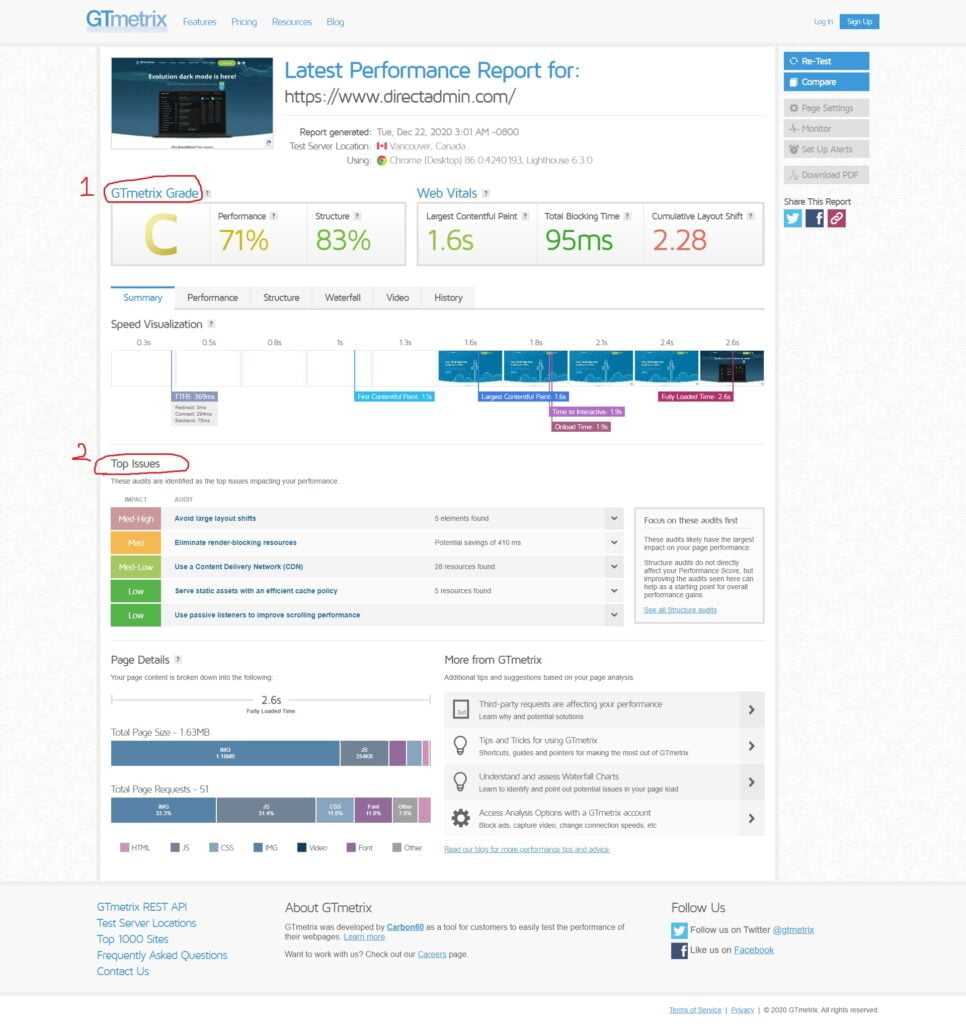This screenshot has width=966, height=1024.
Task: Click the Facebook icon under Follow Us
Action: tap(679, 950)
